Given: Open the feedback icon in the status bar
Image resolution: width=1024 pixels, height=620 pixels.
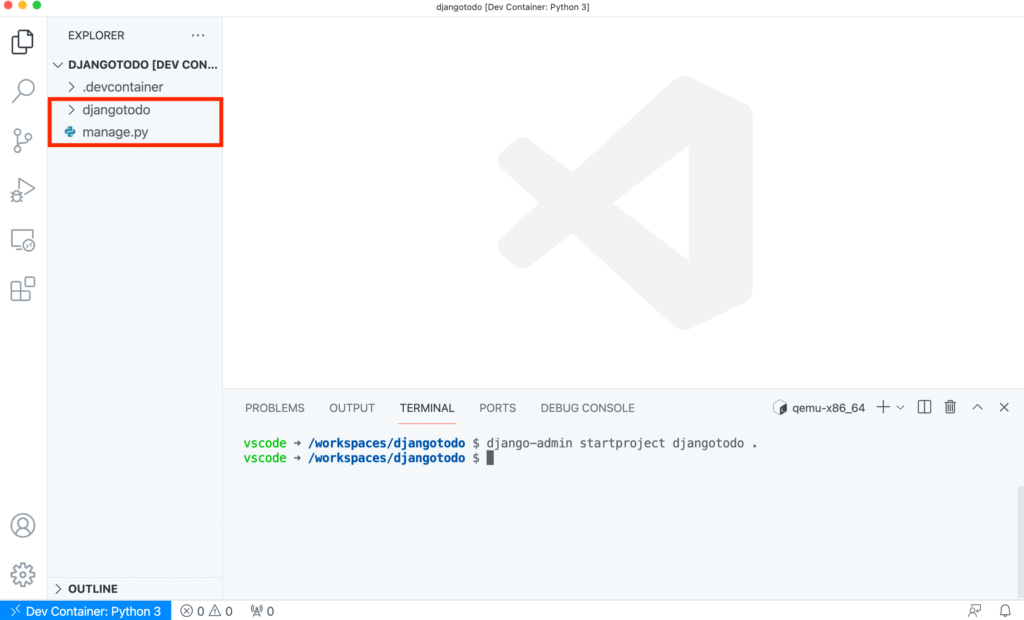Looking at the screenshot, I should tap(974, 611).
